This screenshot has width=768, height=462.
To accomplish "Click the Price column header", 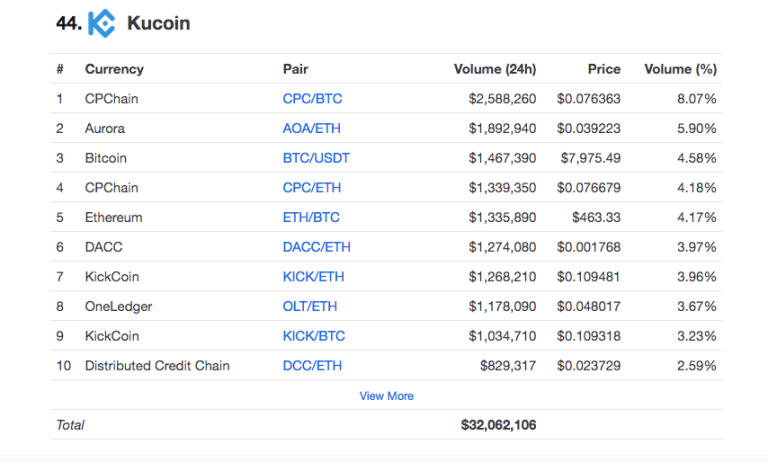I will pyautogui.click(x=603, y=69).
